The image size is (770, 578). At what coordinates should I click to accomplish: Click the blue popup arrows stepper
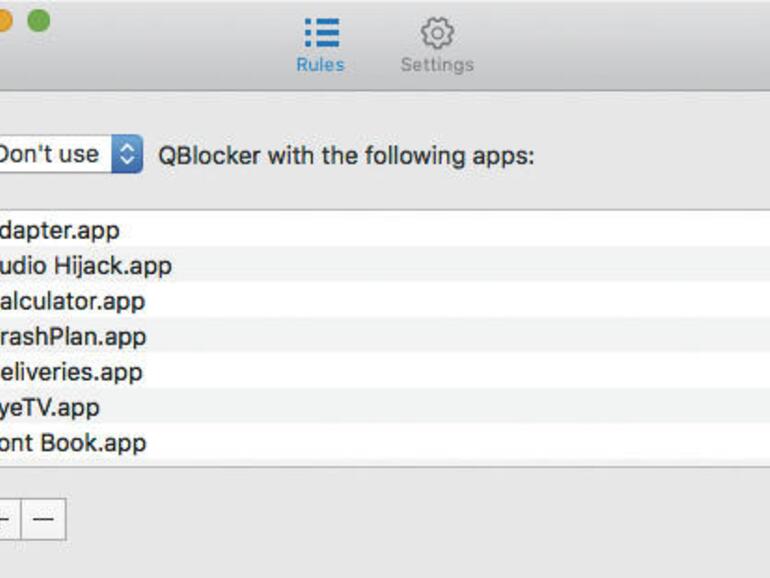(127, 154)
